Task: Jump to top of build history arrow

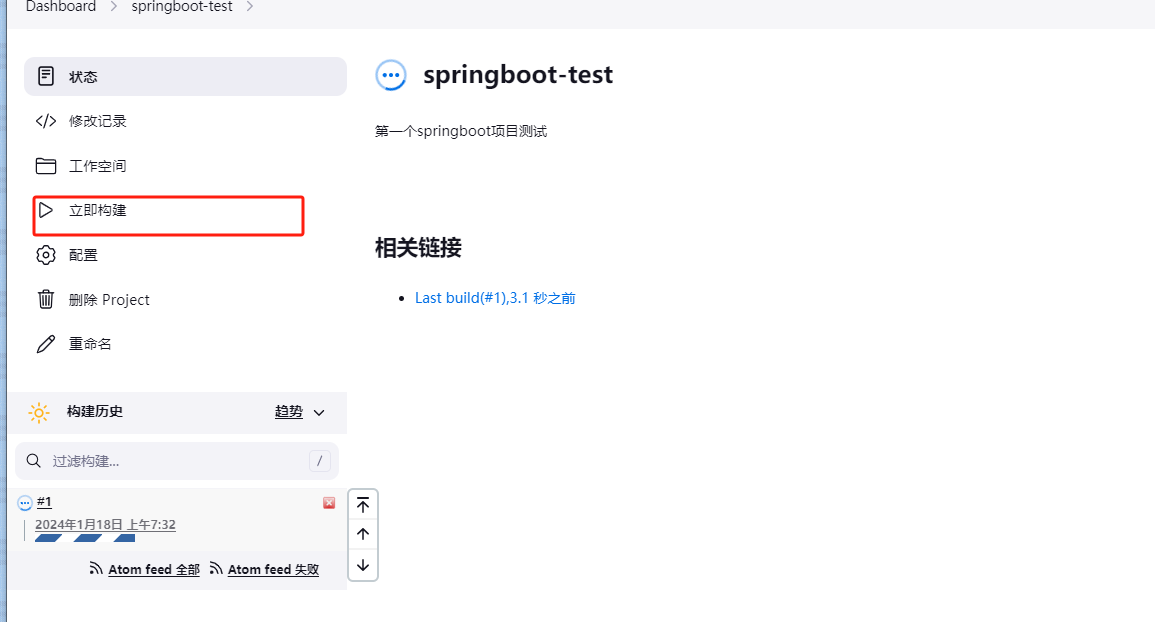Action: tap(362, 505)
